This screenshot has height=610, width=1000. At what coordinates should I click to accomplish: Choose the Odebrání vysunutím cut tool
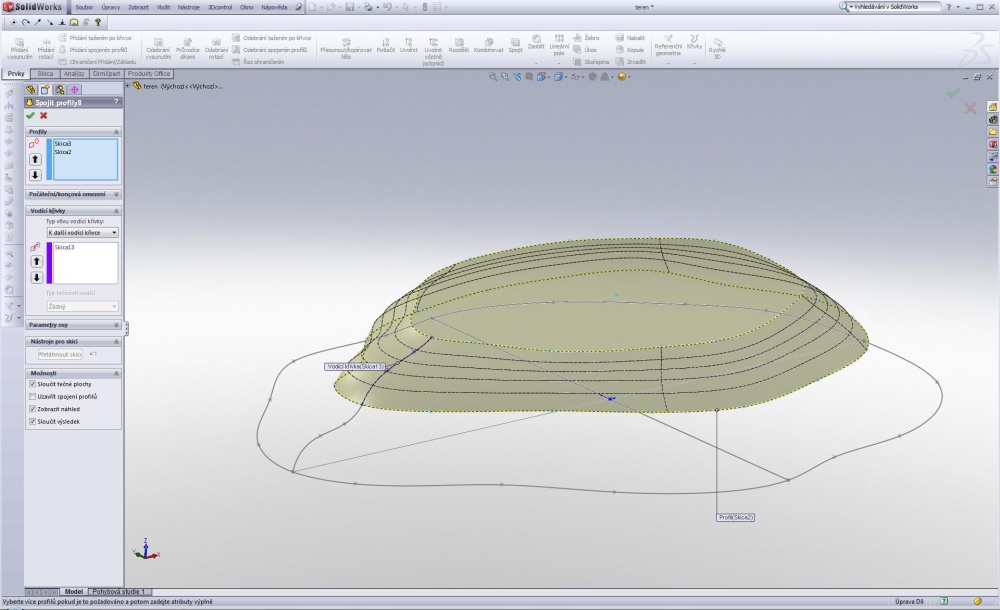[x=158, y=48]
